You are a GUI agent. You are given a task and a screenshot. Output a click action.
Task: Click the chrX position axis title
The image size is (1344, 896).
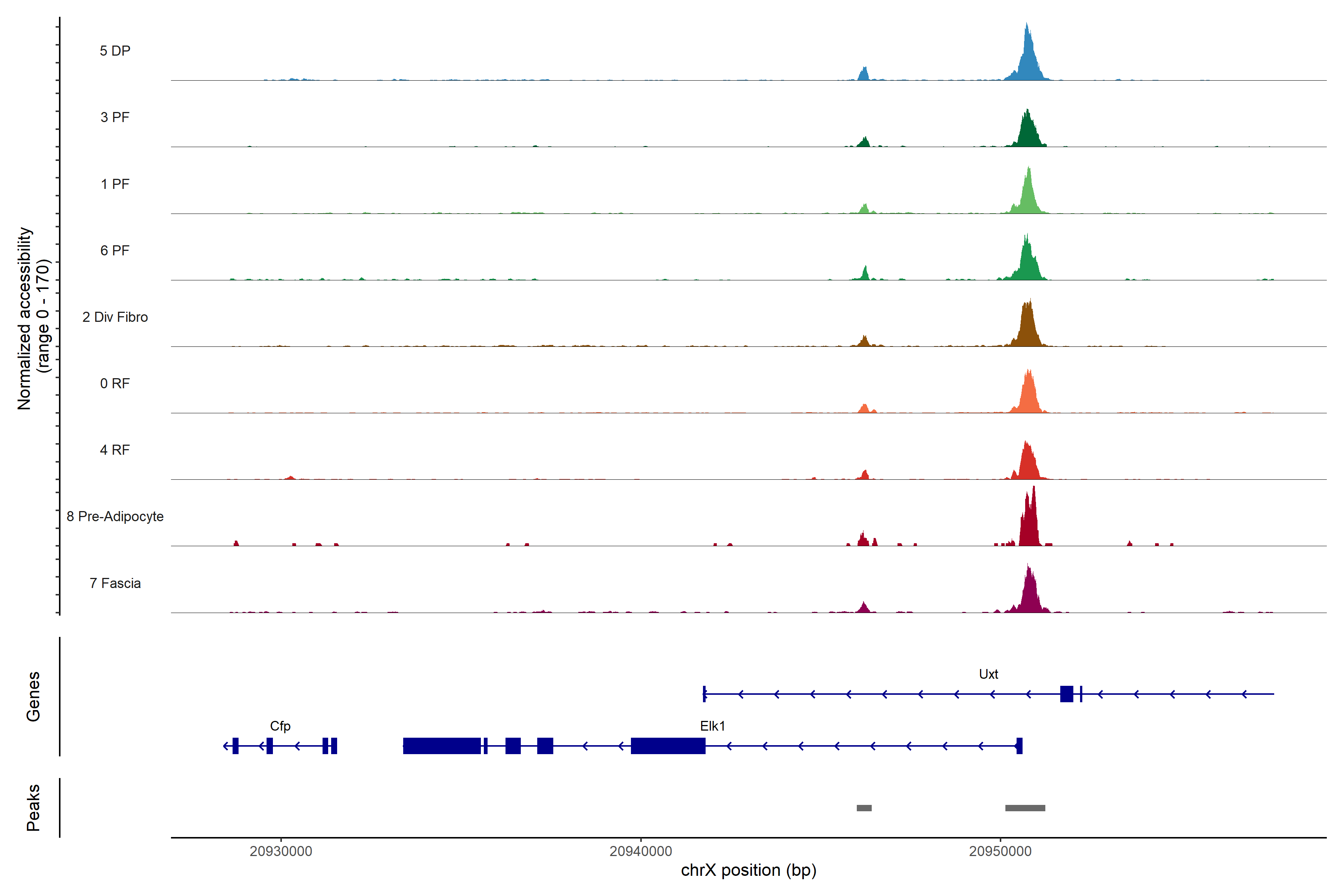click(x=749, y=870)
